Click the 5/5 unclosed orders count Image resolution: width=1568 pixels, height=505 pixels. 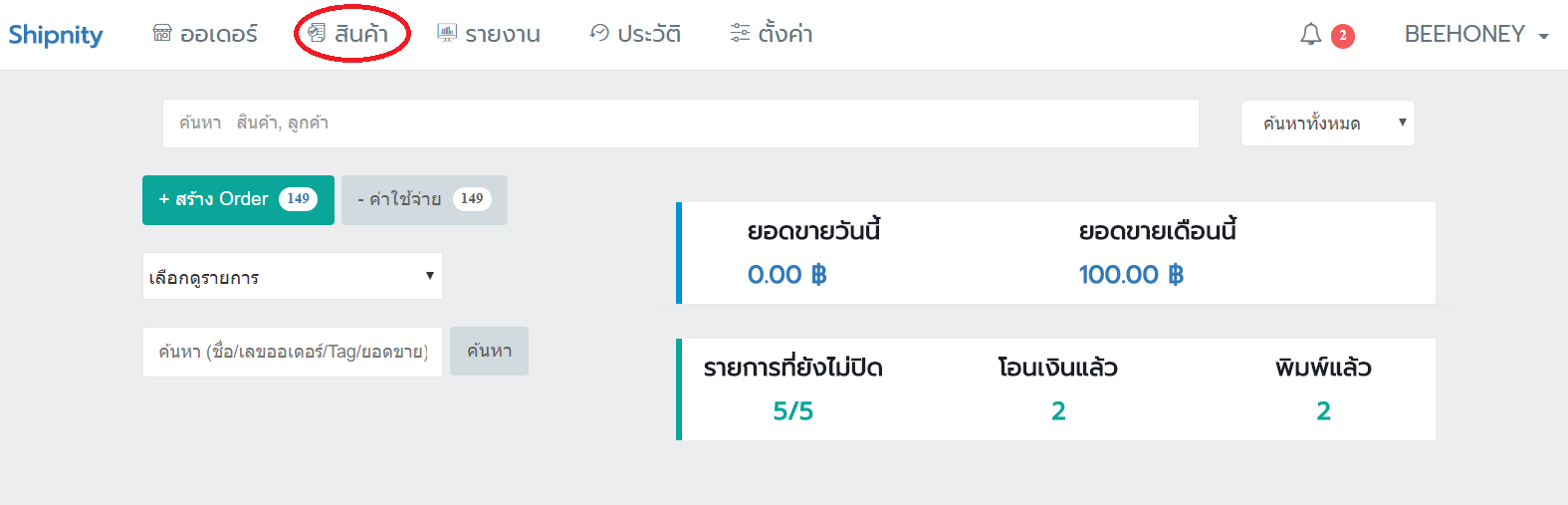[793, 410]
